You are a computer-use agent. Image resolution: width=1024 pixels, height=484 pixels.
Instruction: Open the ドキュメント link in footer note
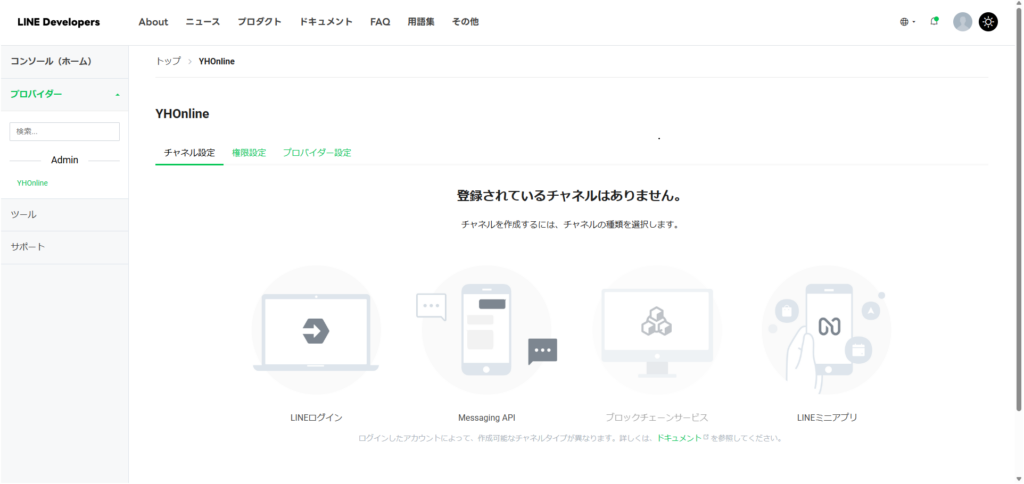coord(679,438)
